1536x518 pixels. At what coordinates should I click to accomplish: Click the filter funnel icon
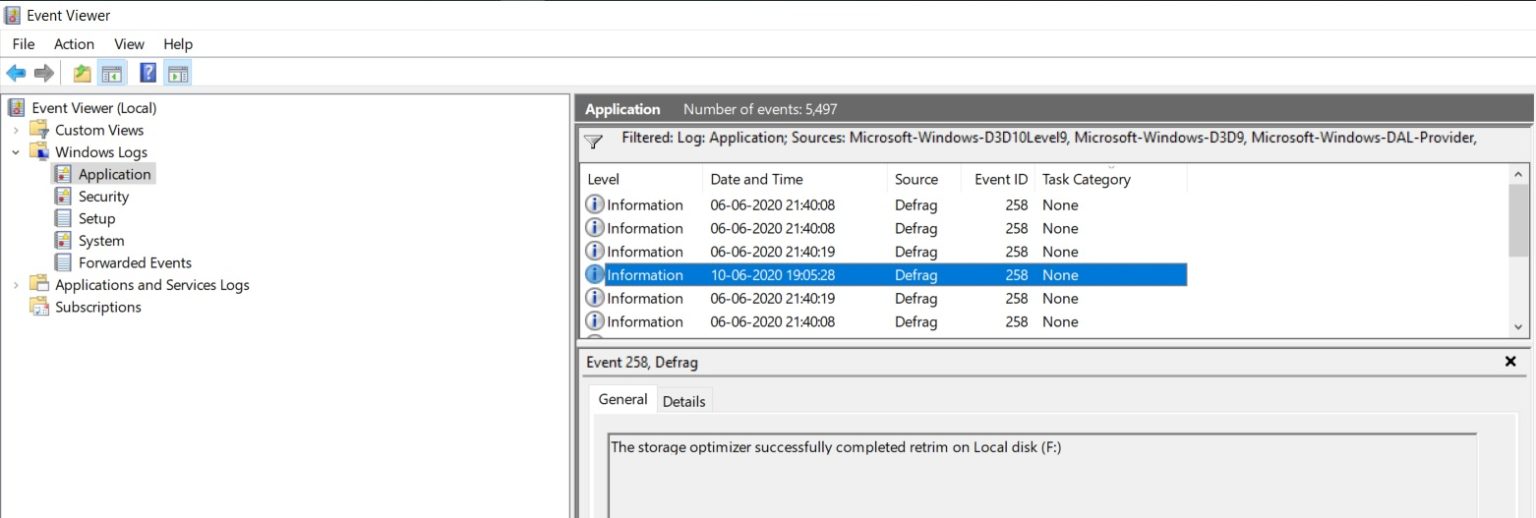click(593, 142)
